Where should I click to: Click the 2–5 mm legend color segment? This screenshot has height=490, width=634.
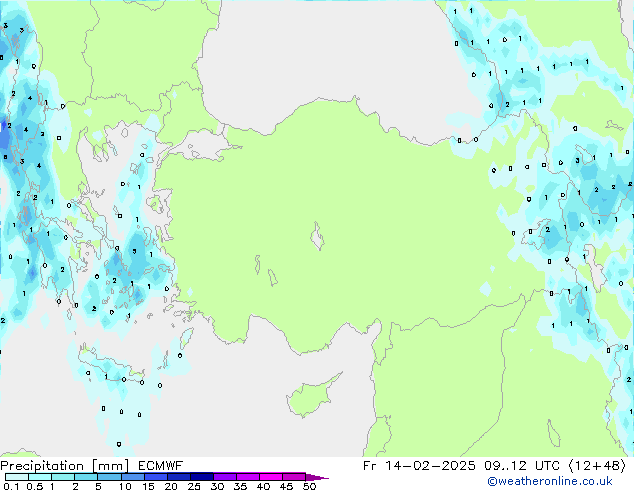point(86,477)
